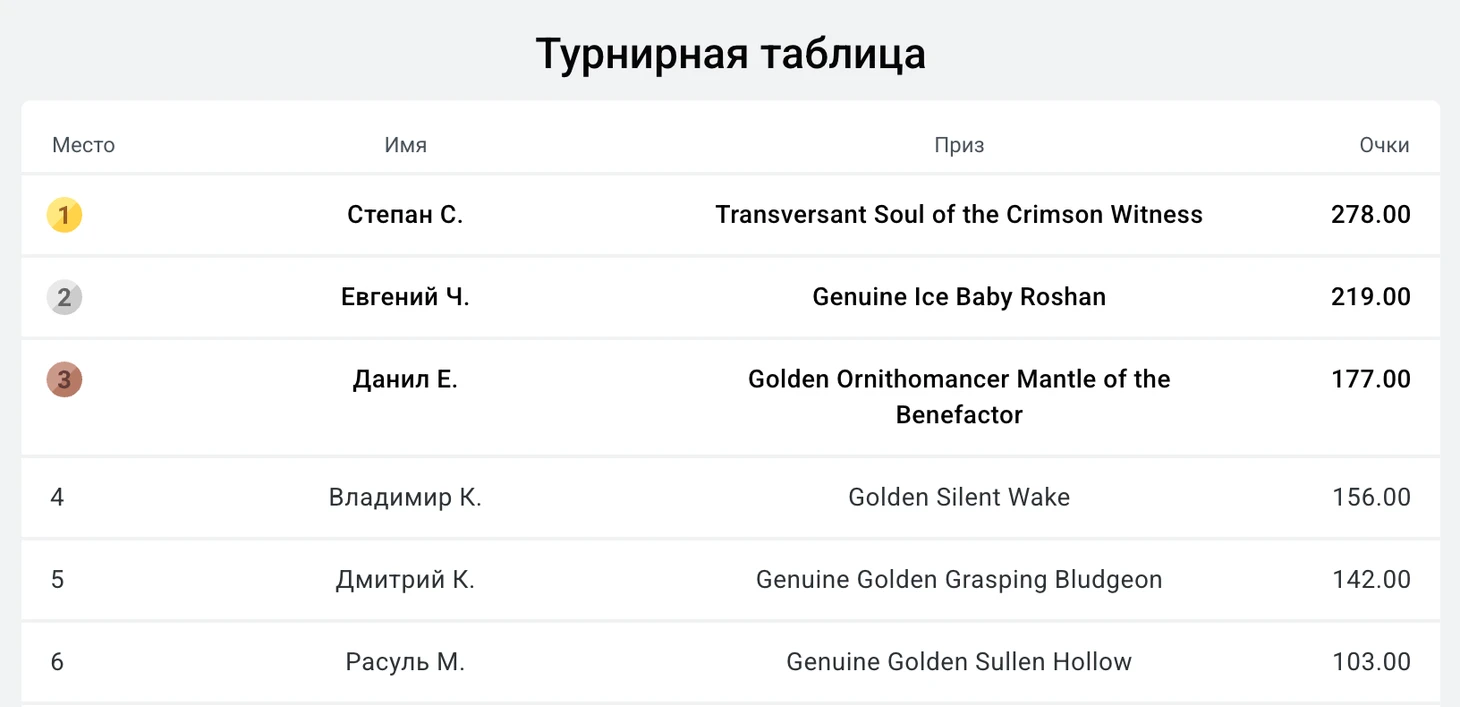This screenshot has height=707, width=1460.
Task: Open player Степан С. name
Action: pyautogui.click(x=405, y=215)
